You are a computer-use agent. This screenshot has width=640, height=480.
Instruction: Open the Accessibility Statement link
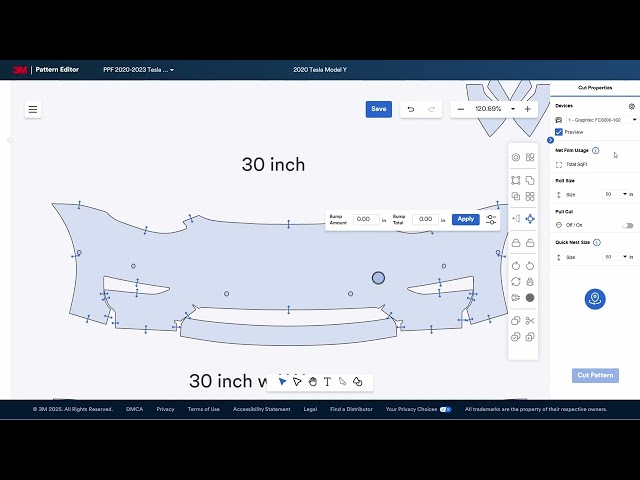point(262,409)
